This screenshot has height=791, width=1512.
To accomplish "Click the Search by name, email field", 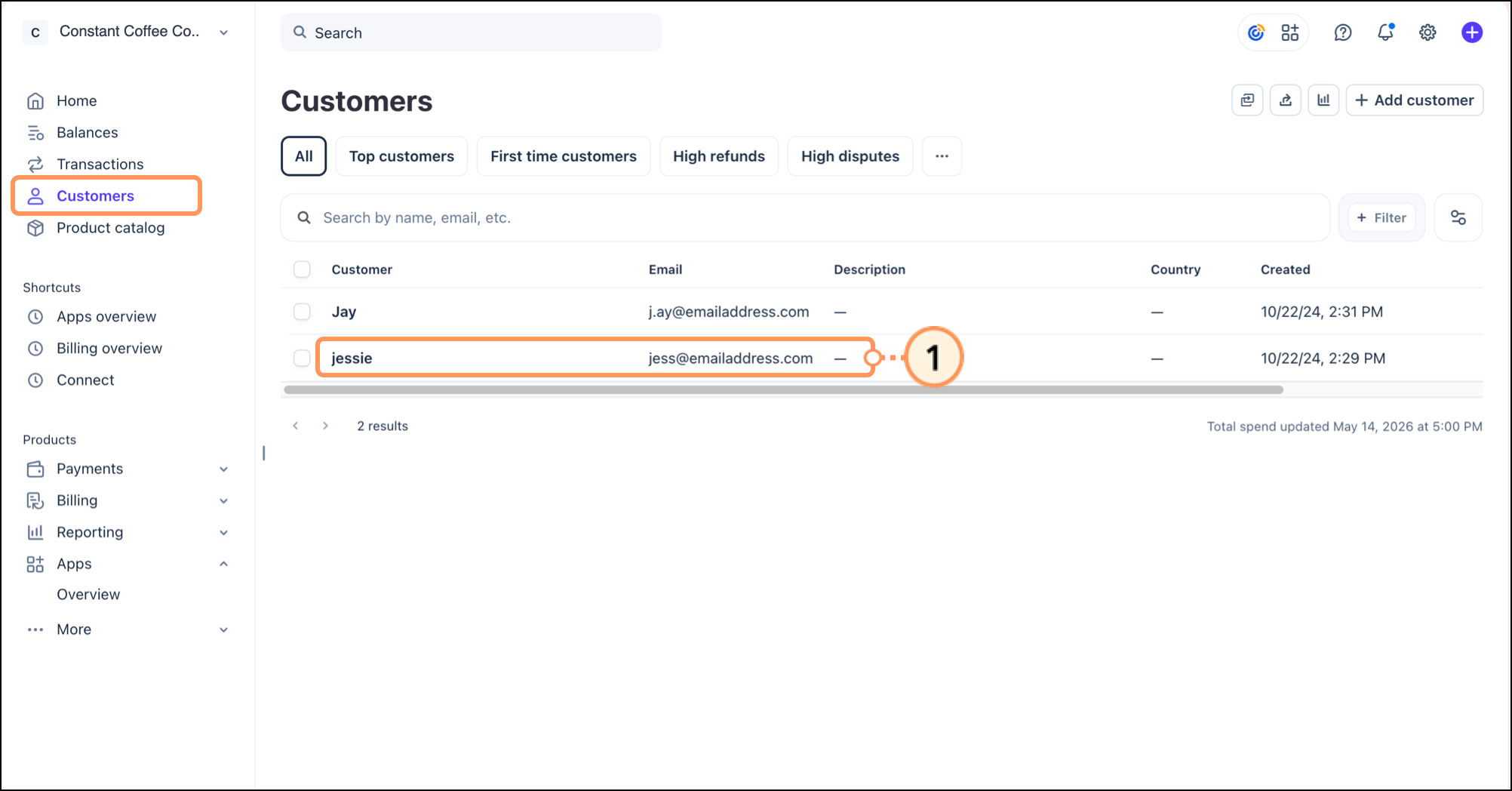I will (x=805, y=217).
